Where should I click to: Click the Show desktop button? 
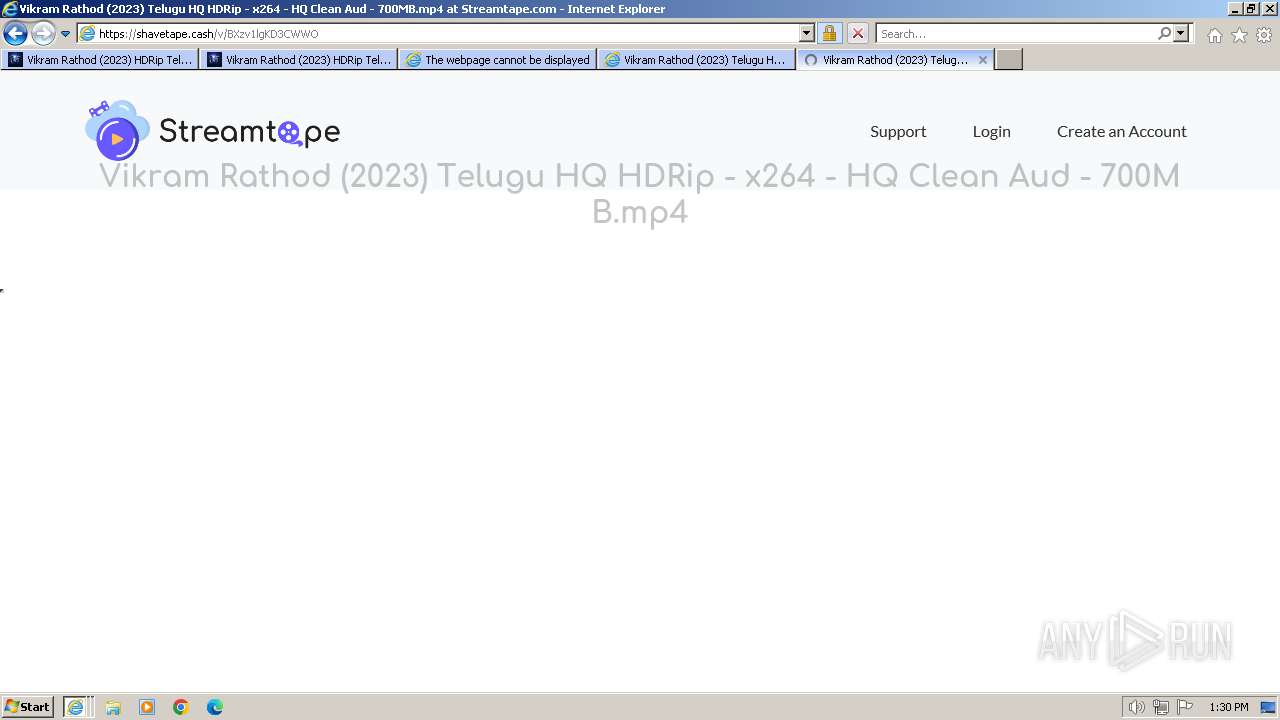pyautogui.click(x=1268, y=707)
